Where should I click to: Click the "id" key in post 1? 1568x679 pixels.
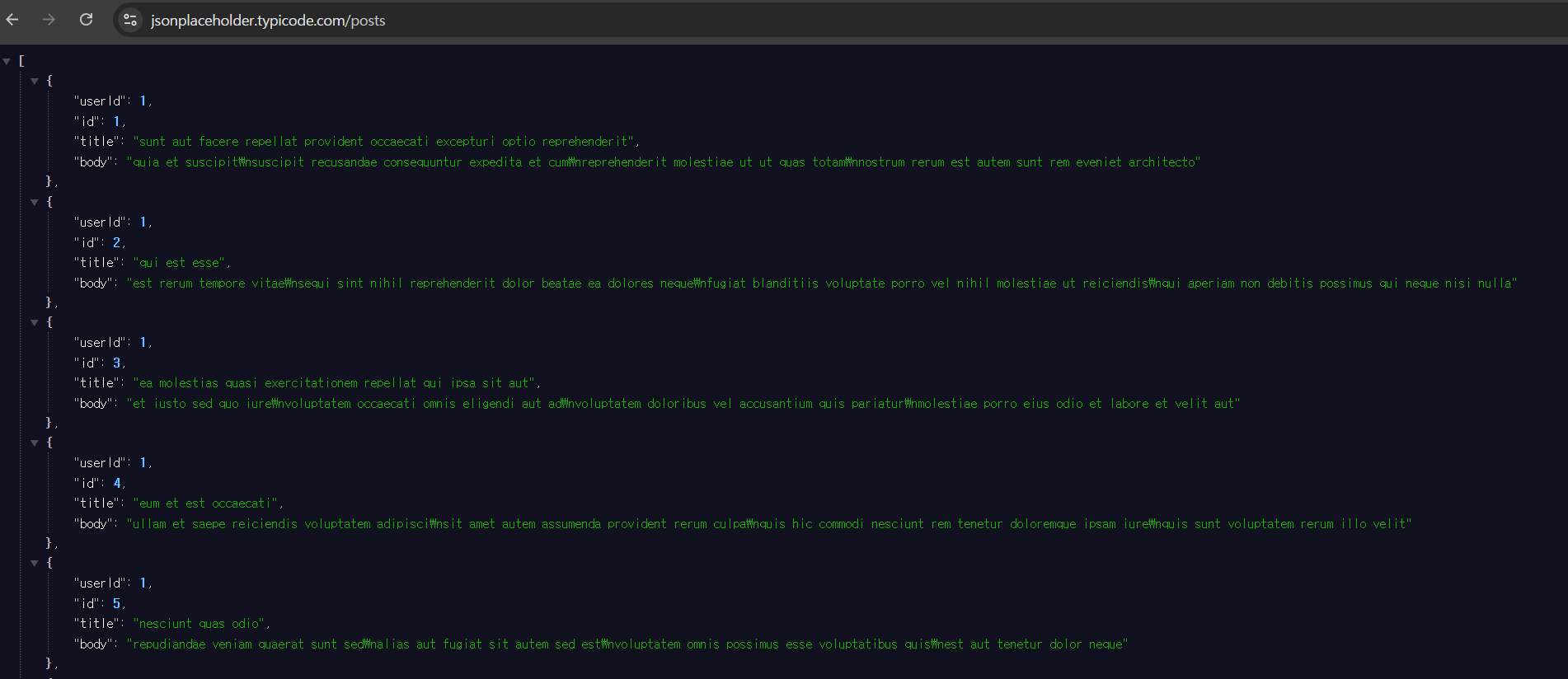87,122
